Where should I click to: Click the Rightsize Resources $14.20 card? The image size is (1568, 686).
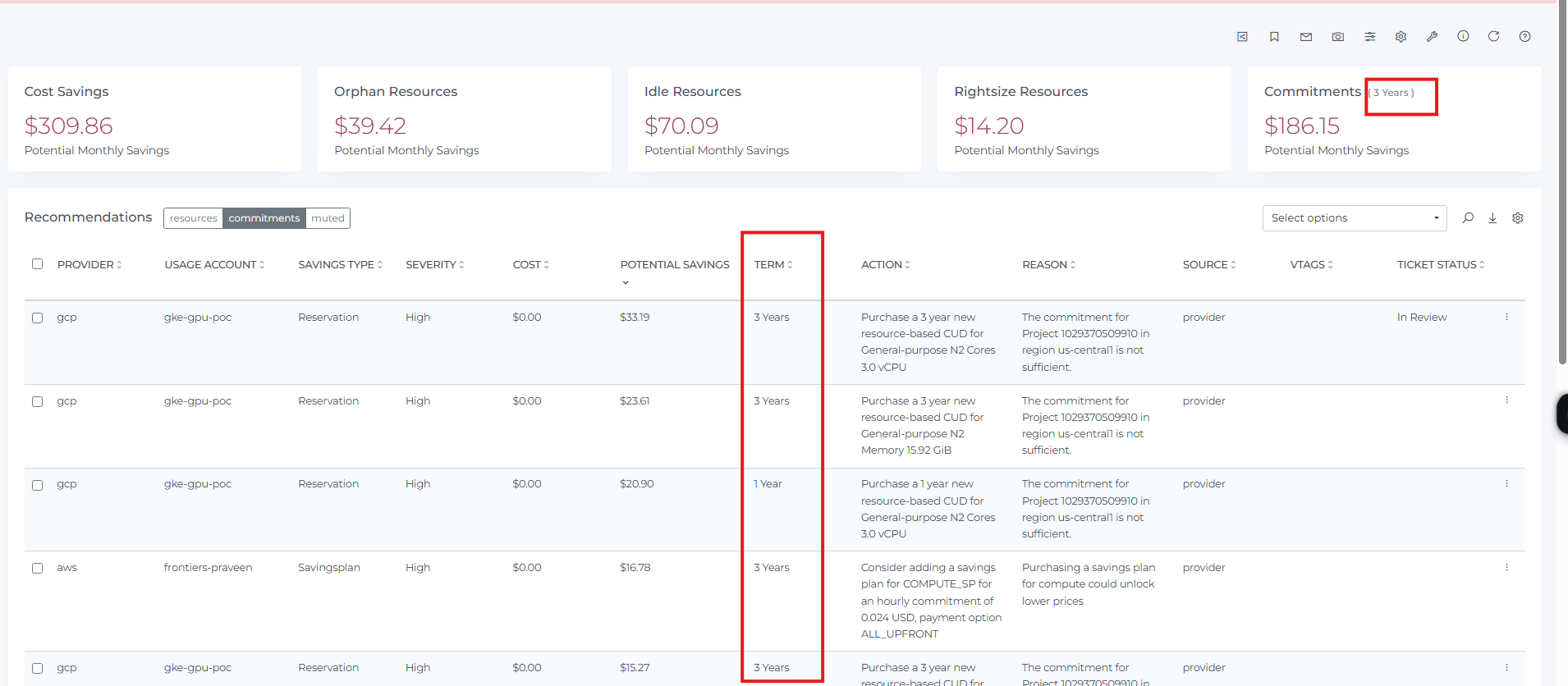(1084, 119)
